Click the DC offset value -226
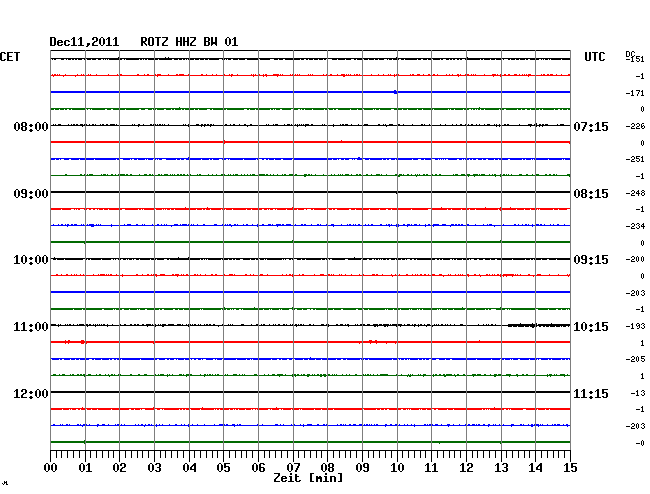This screenshot has width=650, height=494. pos(635,126)
